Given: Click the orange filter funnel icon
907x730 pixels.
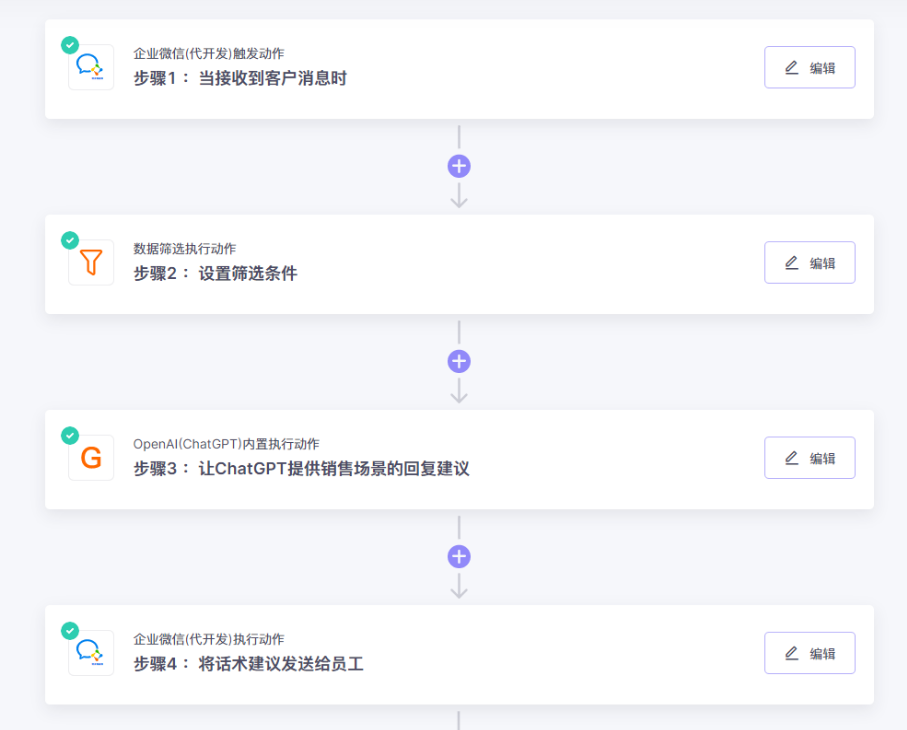Looking at the screenshot, I should [x=91, y=263].
